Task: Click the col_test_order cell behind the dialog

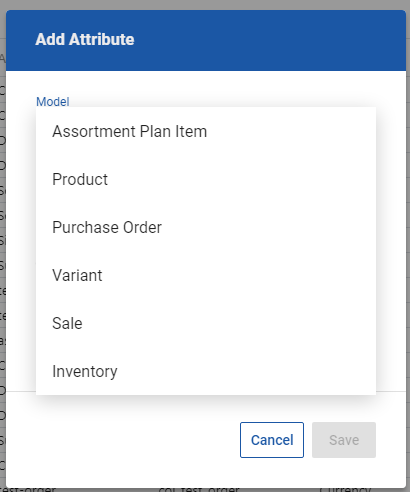Action: coord(199,490)
